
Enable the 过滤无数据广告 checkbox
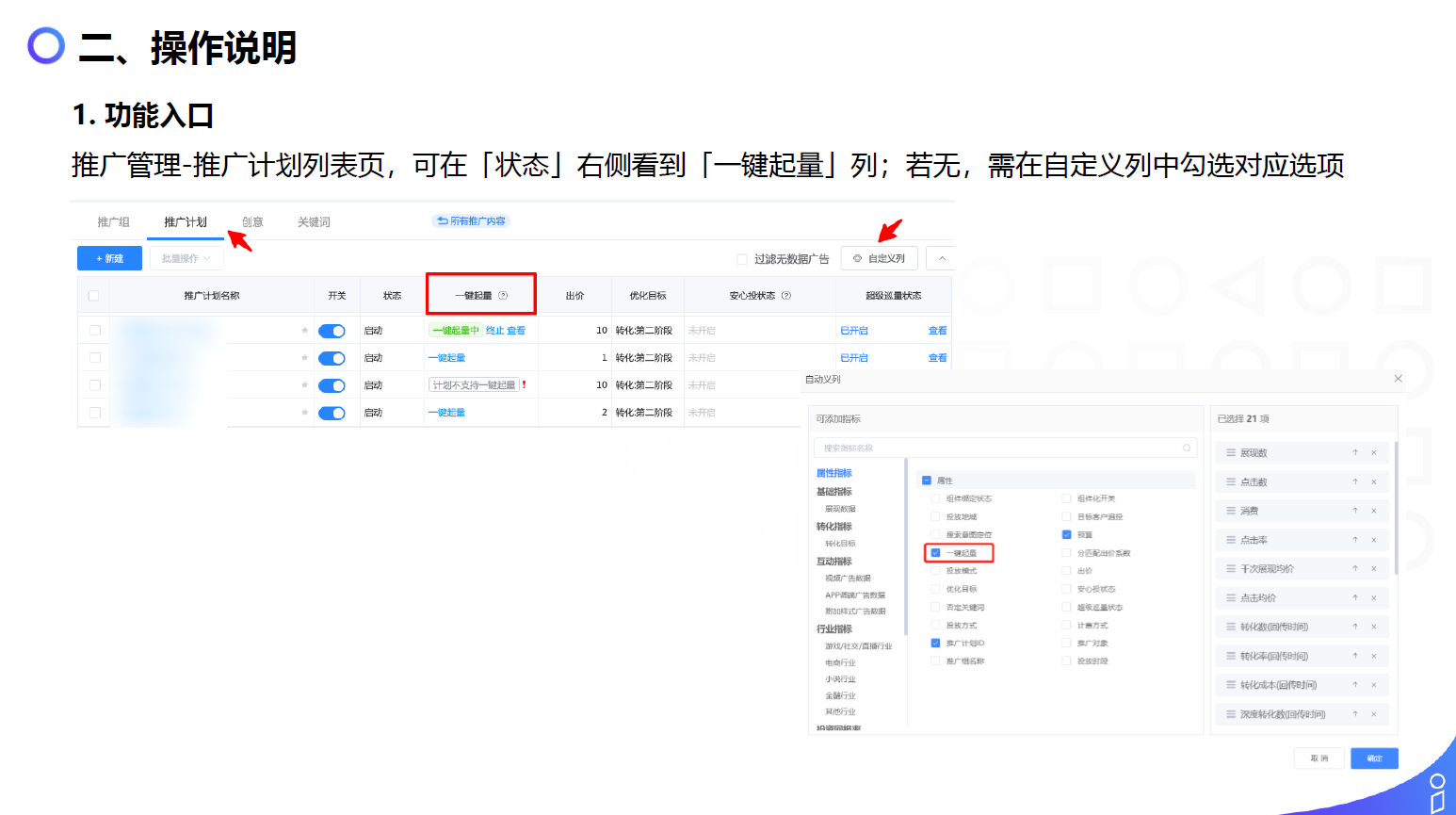(x=742, y=259)
